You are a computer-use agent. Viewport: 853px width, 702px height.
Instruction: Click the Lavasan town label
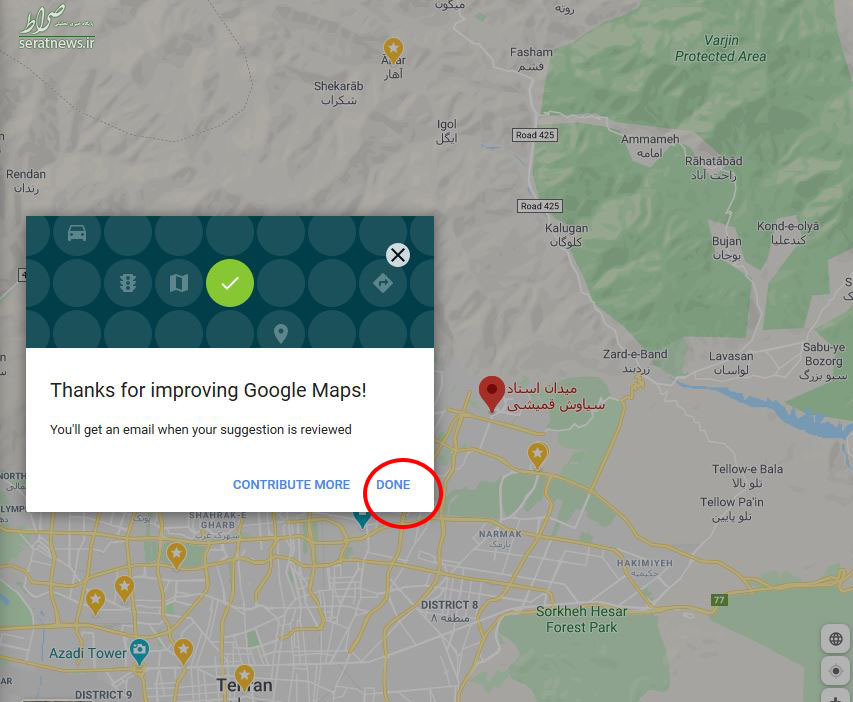731,363
